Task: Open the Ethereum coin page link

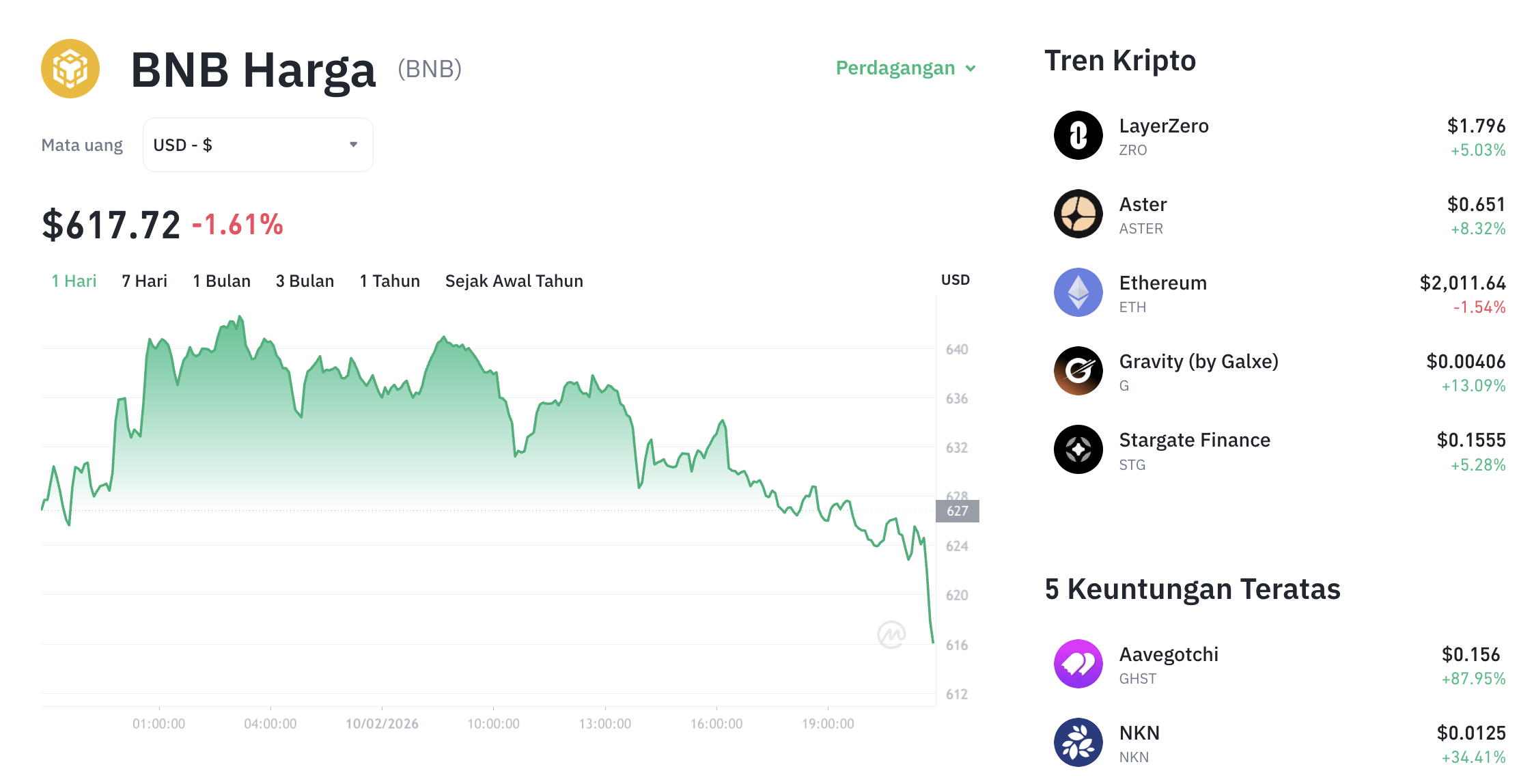Action: coord(1162,283)
